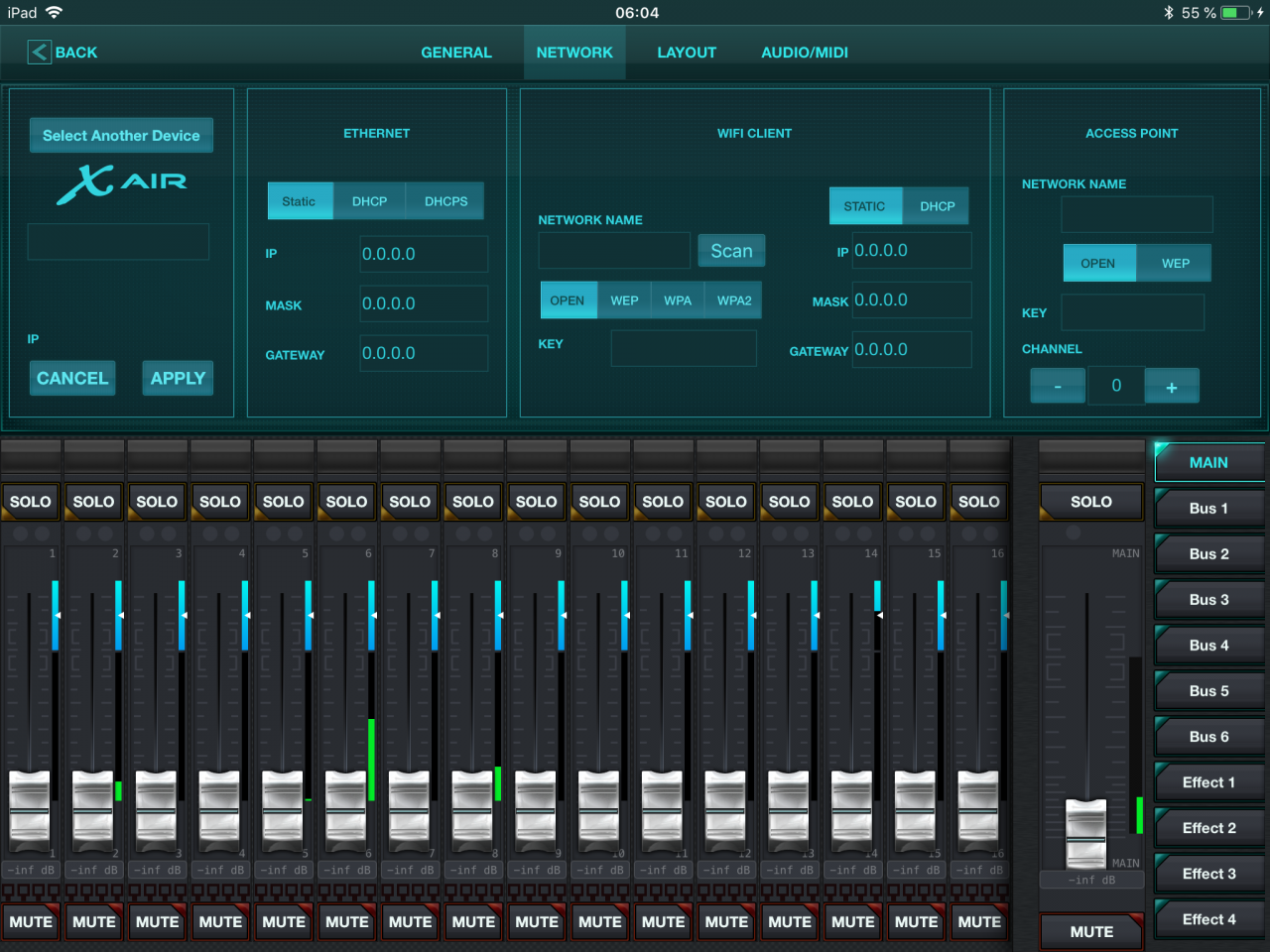
Task: Set Ethernet mode to DHCP
Action: (x=370, y=201)
